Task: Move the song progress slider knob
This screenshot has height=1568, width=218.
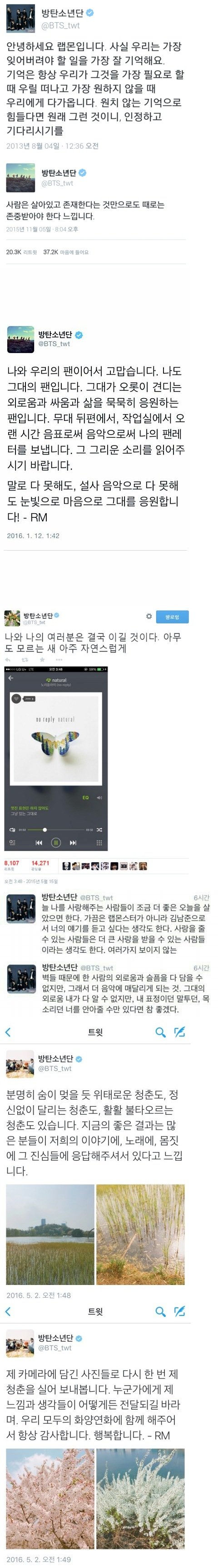Action: pyautogui.click(x=45, y=830)
